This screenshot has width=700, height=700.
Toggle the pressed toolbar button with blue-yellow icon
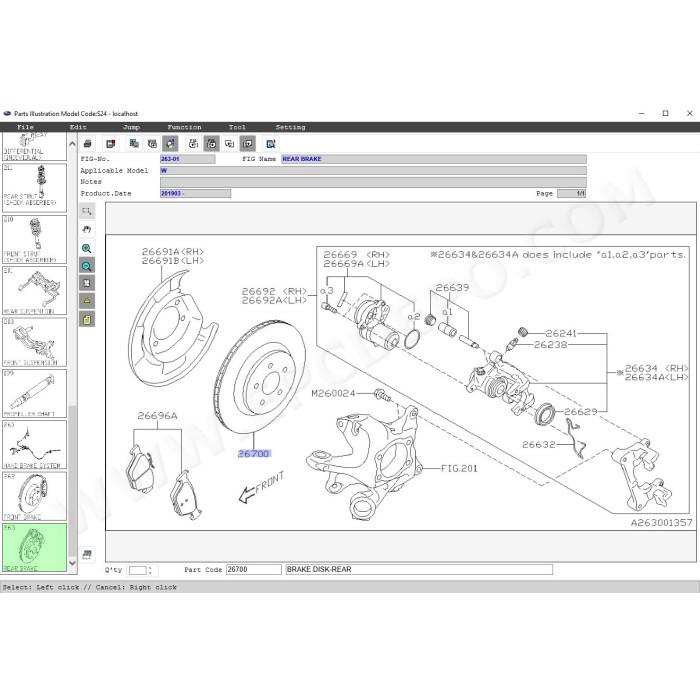tap(170, 144)
